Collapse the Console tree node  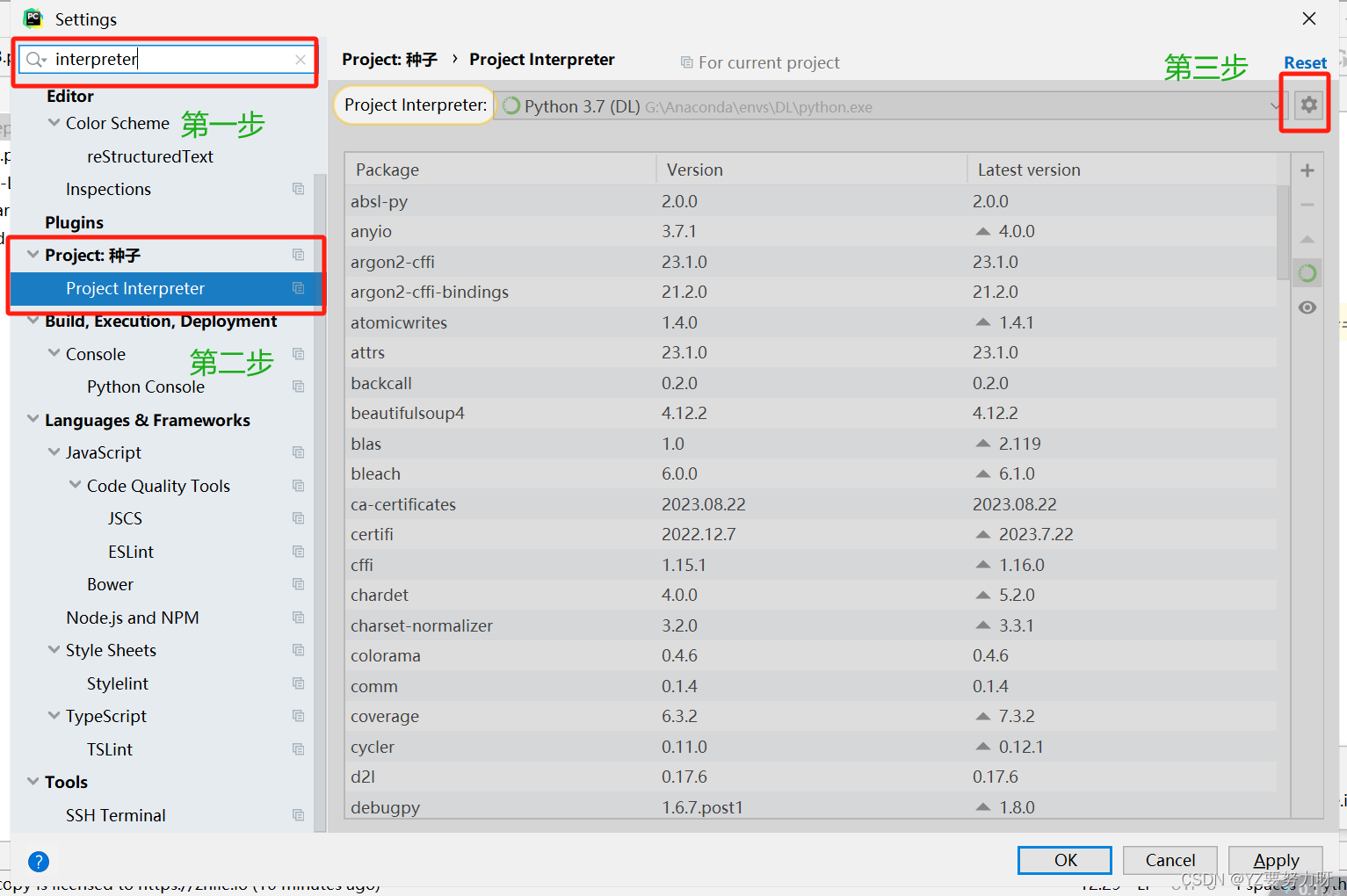(54, 354)
